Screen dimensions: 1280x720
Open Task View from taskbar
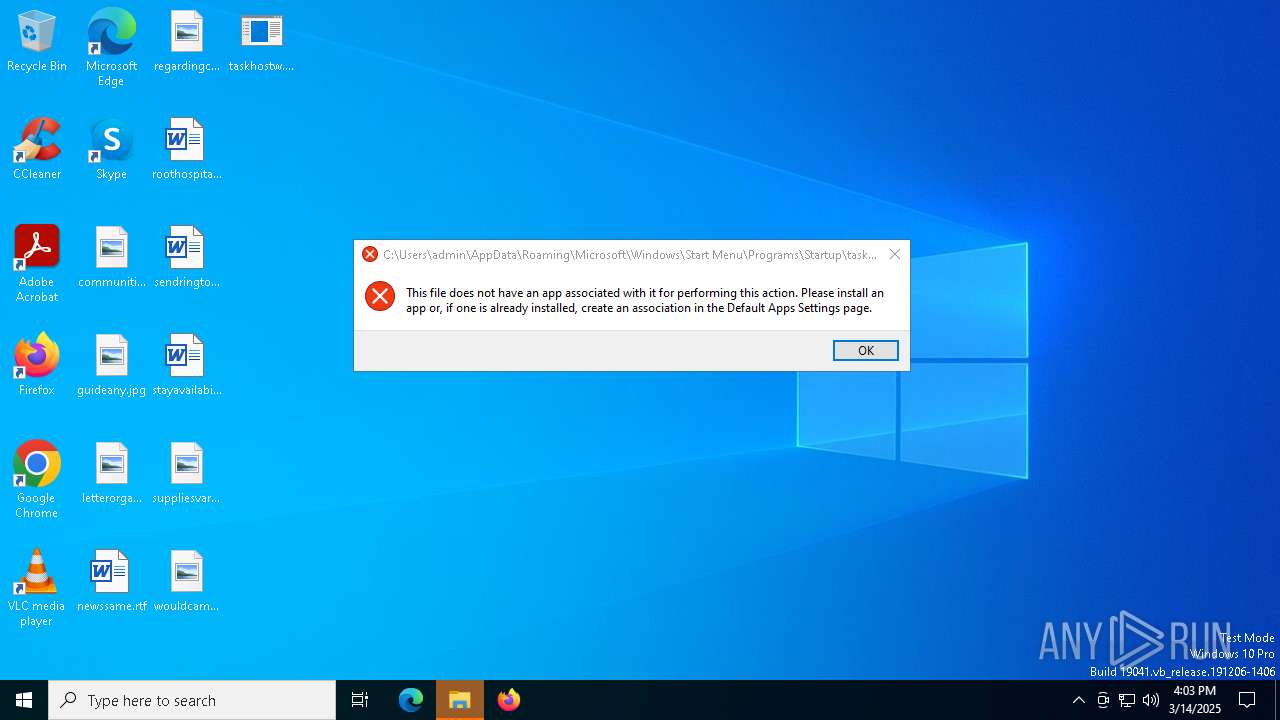click(x=360, y=700)
